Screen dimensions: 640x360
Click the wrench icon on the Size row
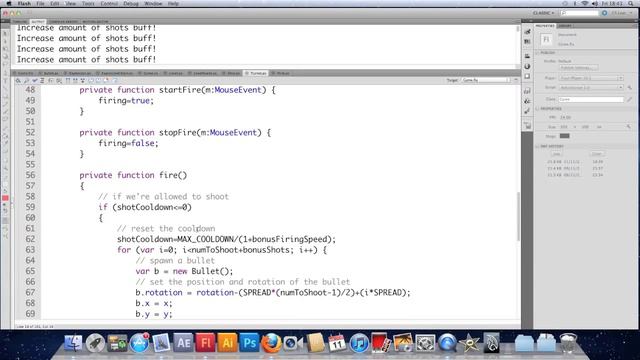pos(629,127)
